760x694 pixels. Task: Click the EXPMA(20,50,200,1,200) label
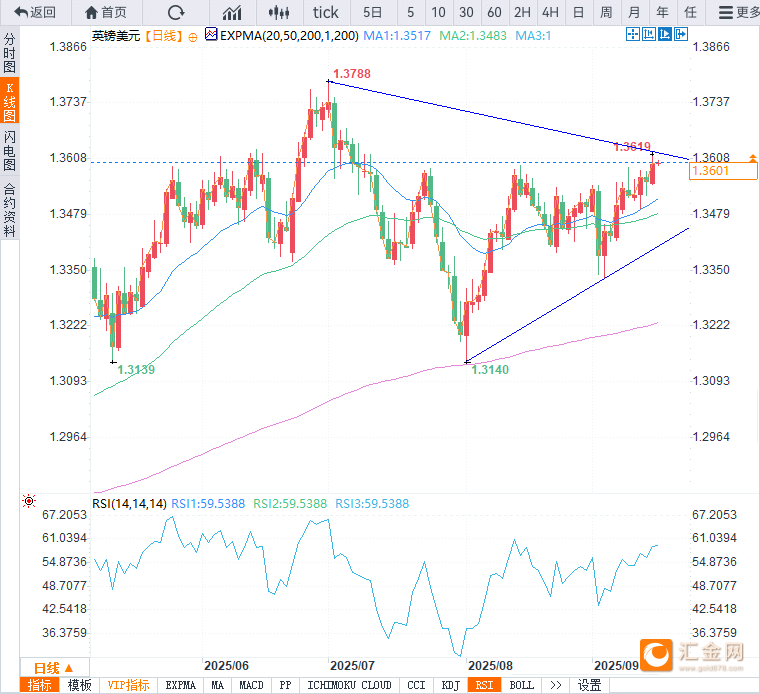289,36
